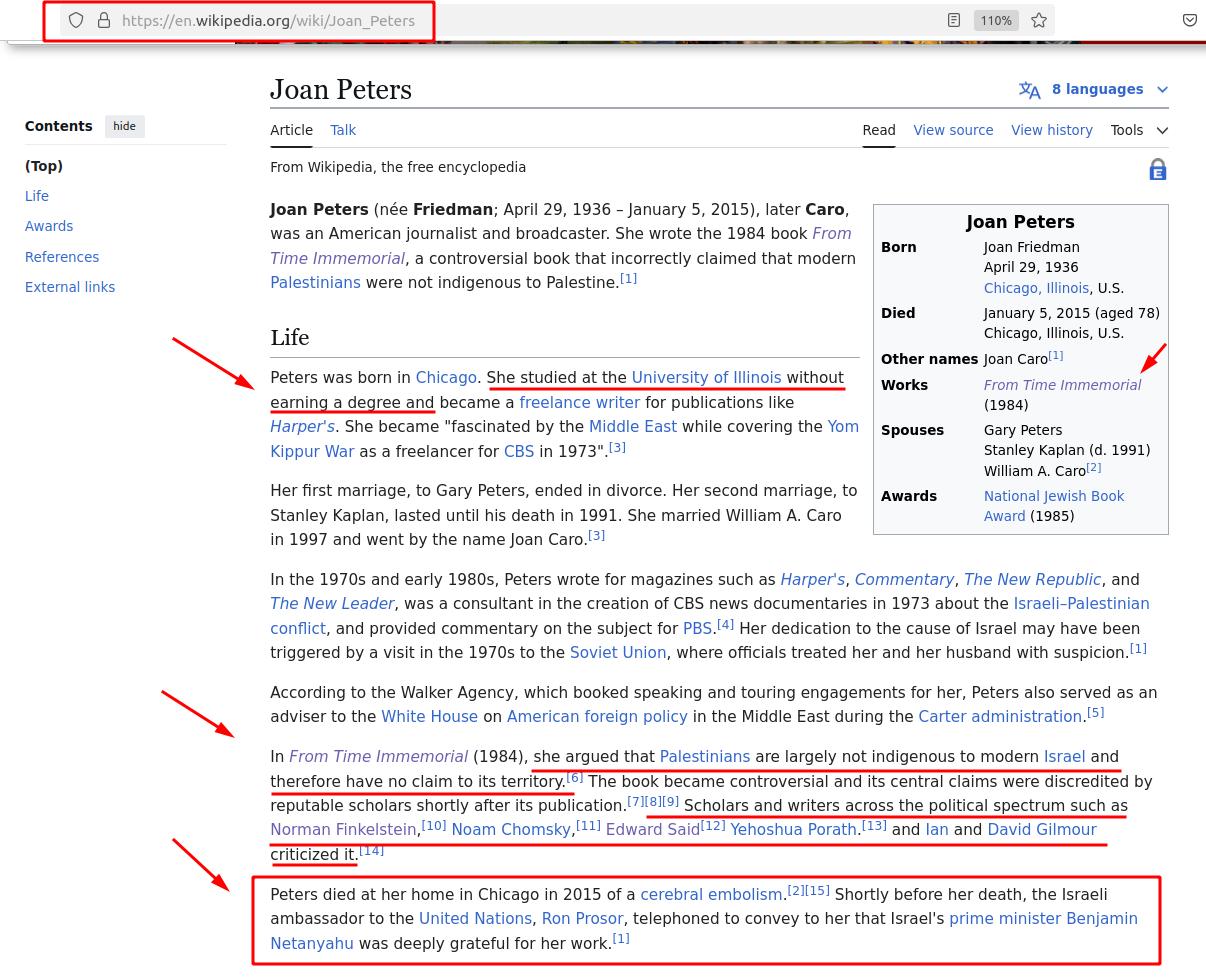
Task: Hide the Contents sidebar
Action: [x=124, y=126]
